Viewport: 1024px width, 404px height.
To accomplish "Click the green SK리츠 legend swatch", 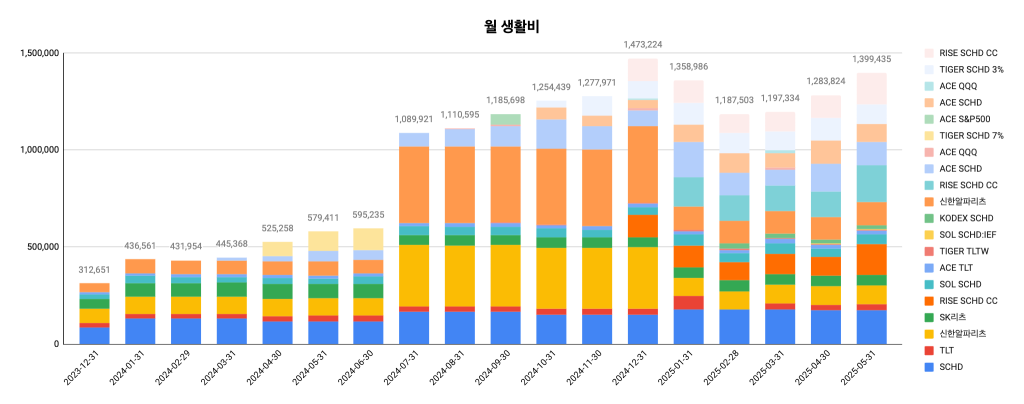I will pyautogui.click(x=929, y=318).
